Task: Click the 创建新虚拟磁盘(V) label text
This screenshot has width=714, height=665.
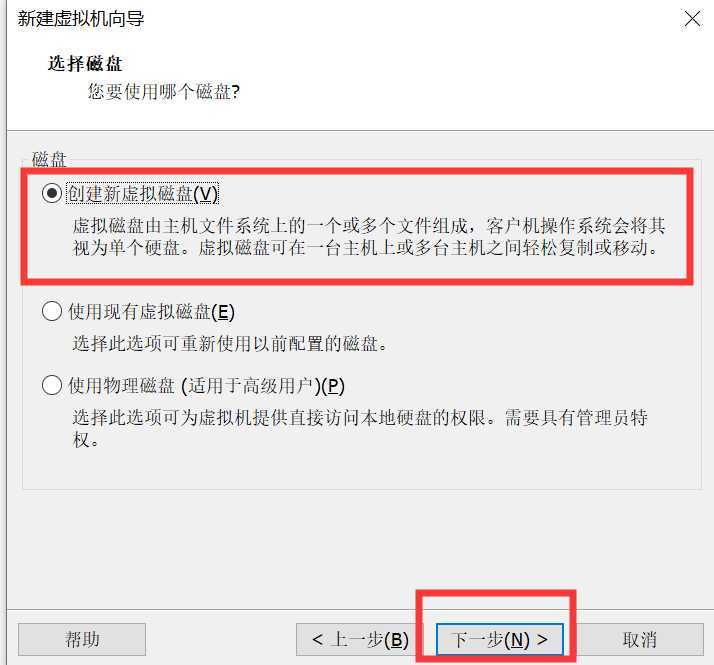Action: tap(143, 194)
